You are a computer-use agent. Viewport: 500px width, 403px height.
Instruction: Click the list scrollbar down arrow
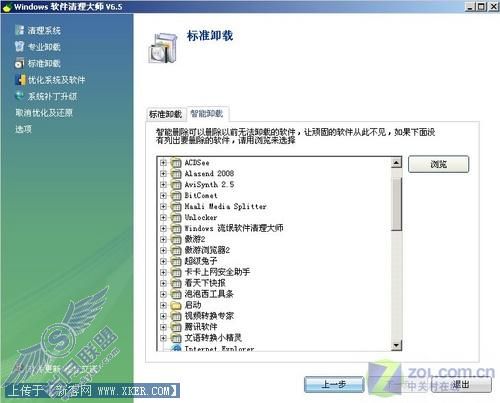tap(396, 345)
